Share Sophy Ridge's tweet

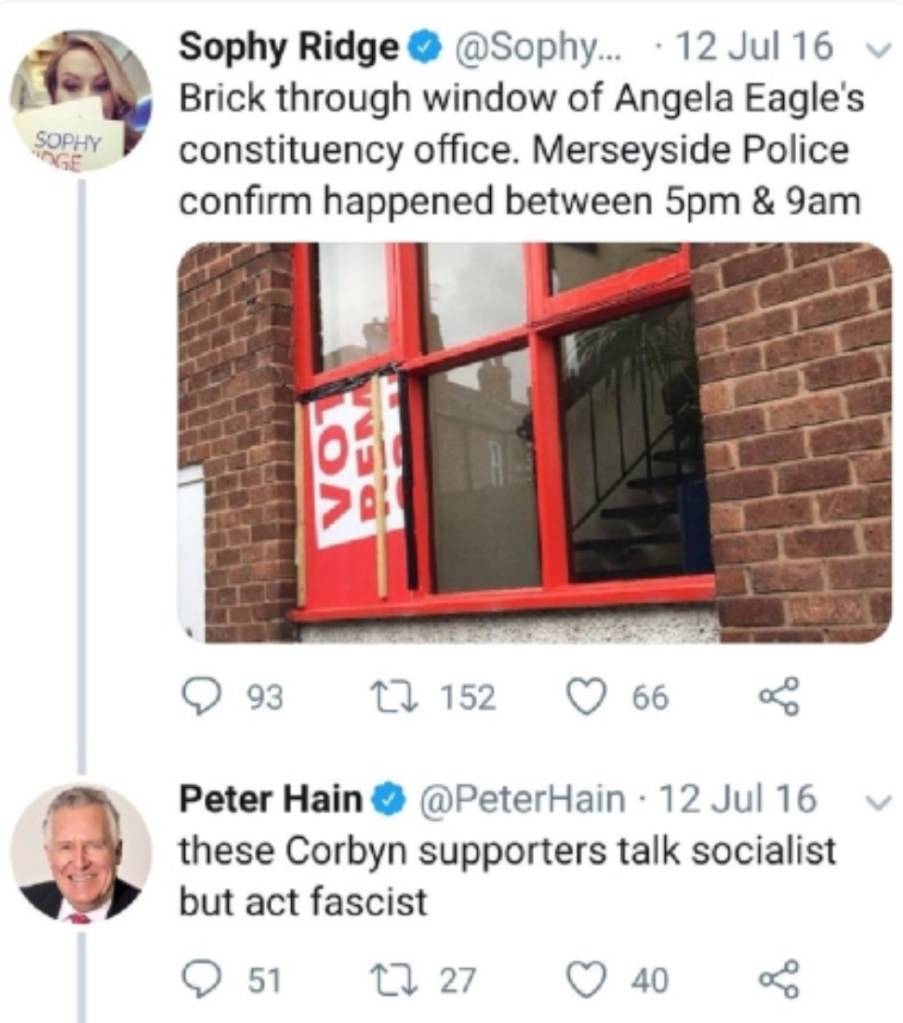[x=779, y=697]
